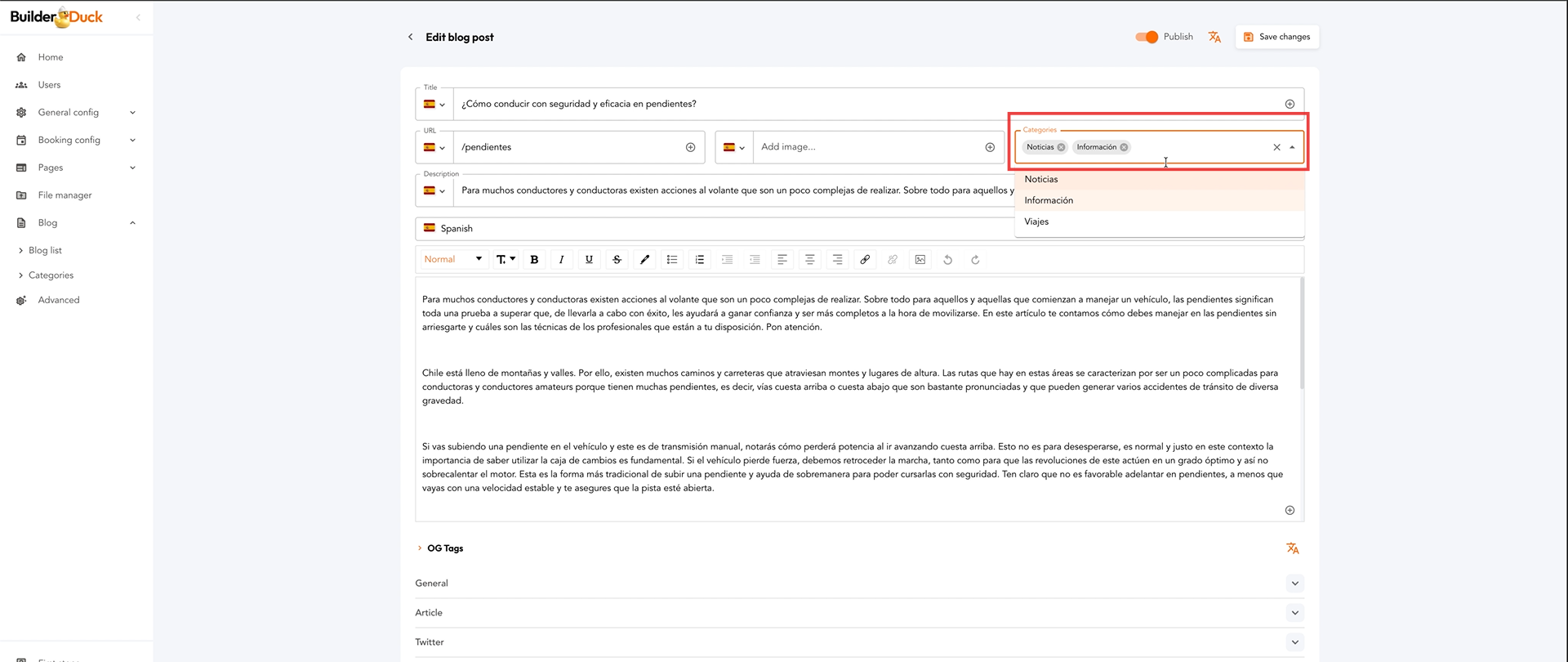Click the center align icon
The image size is (1568, 662).
pyautogui.click(x=809, y=260)
